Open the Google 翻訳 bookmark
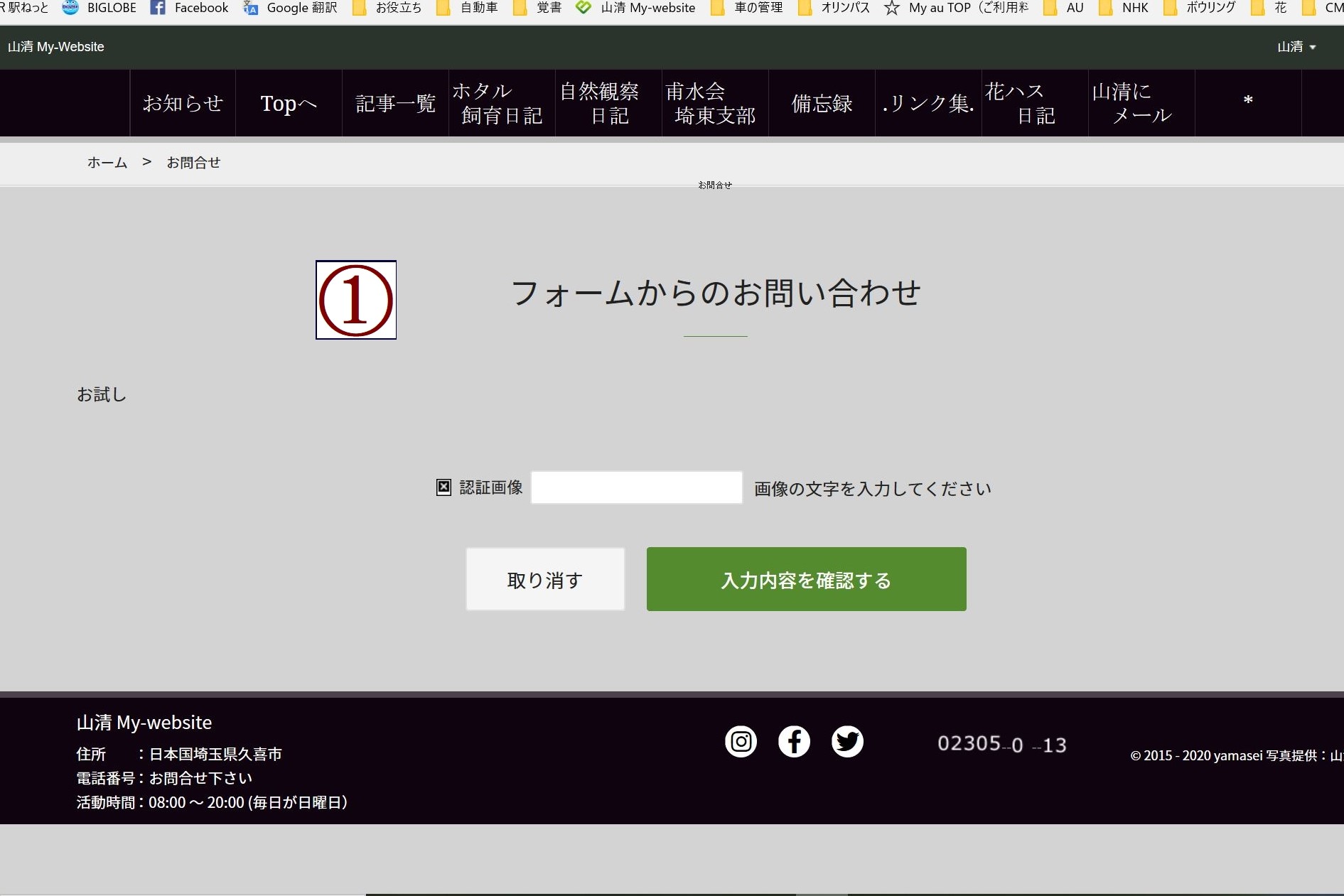 pos(290,8)
